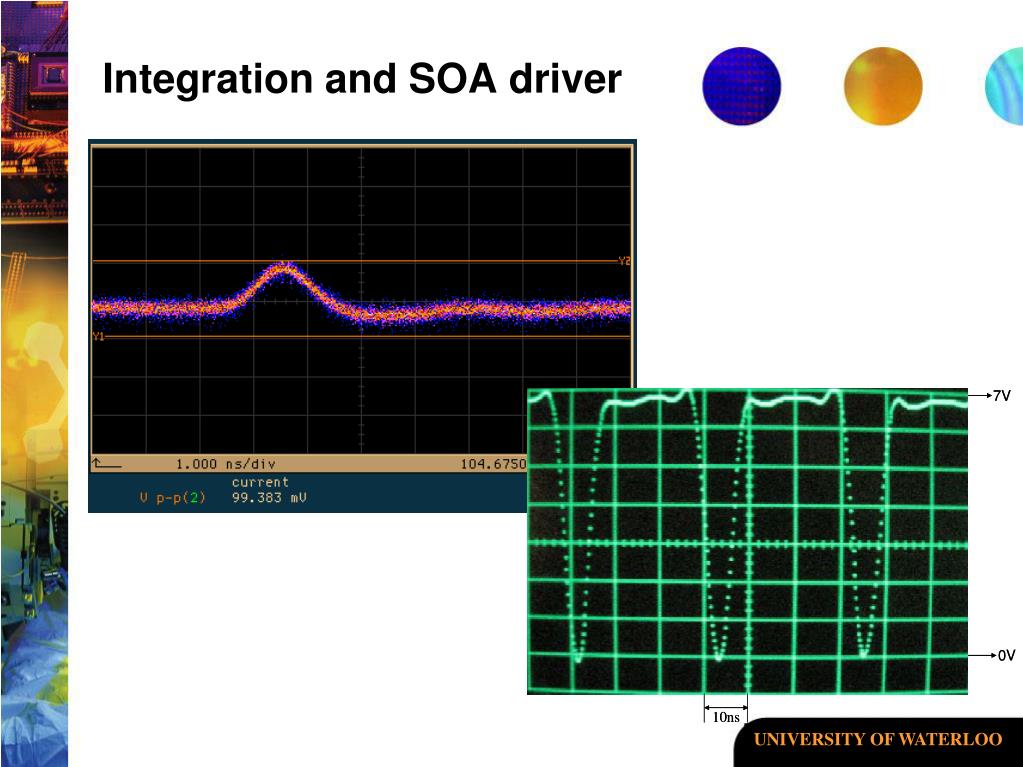
Task: Click the '0V' voltage label
Action: pyautogui.click(x=1006, y=655)
